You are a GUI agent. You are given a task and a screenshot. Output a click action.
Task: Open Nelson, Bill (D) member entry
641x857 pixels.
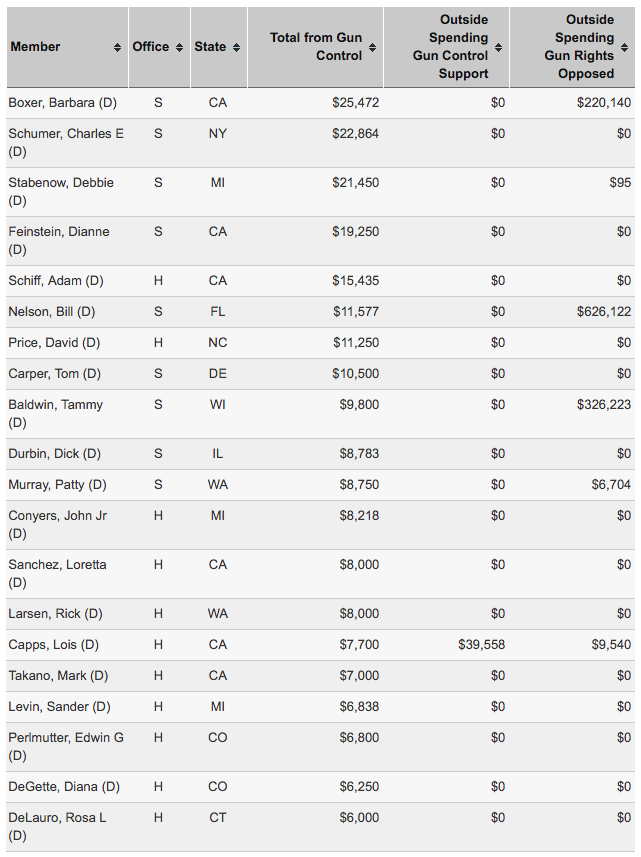click(52, 311)
